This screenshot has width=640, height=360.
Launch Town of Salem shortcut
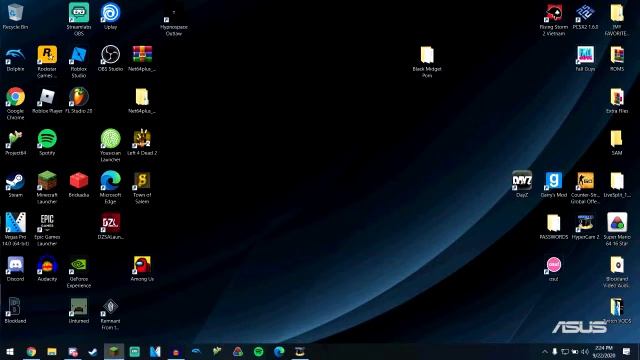pos(142,187)
